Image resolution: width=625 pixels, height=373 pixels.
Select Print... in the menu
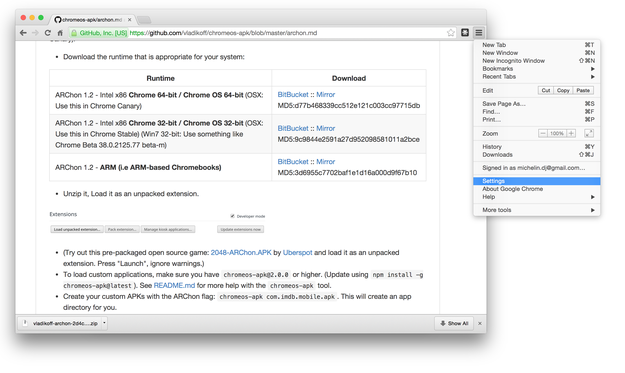[x=537, y=120]
